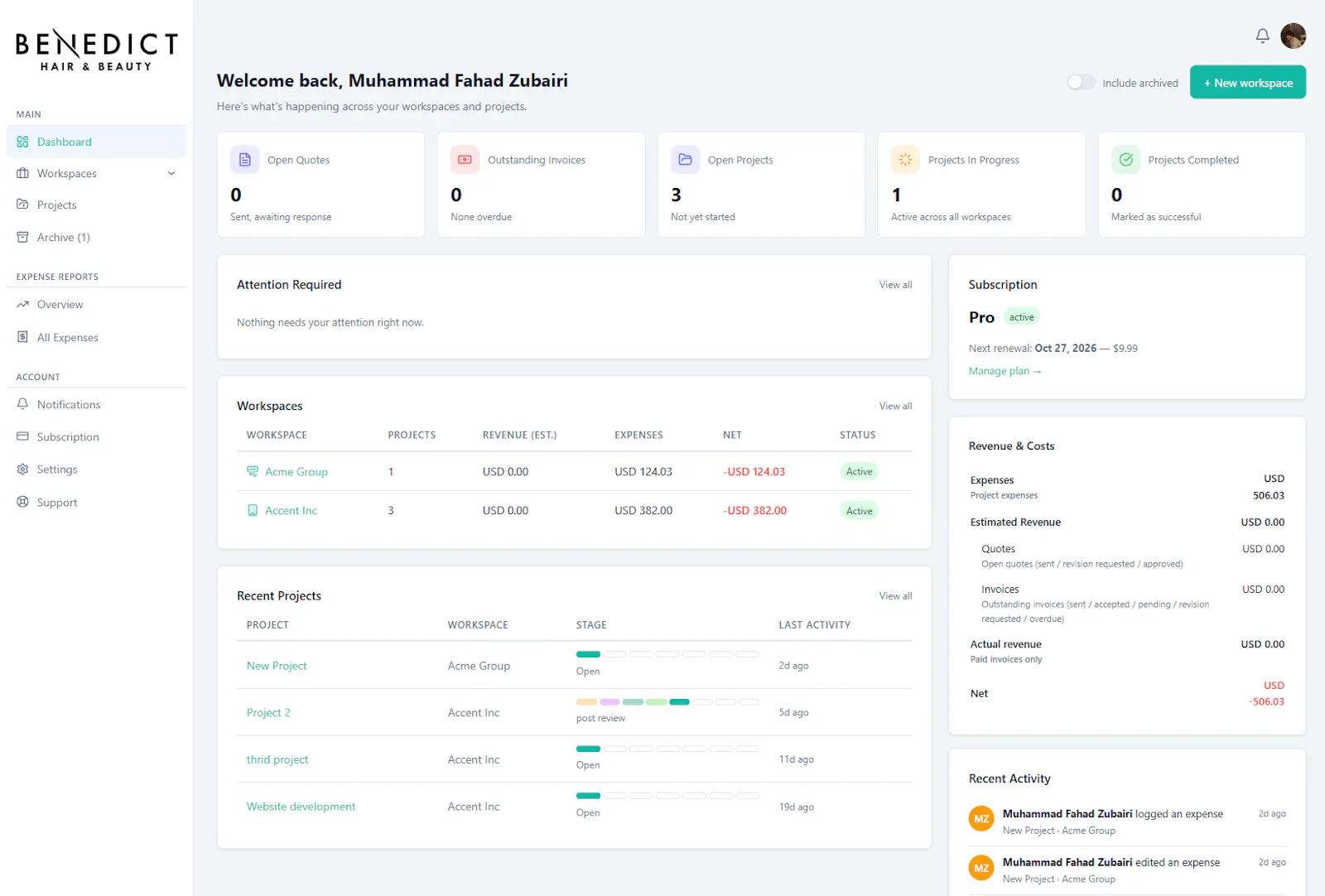Create a new workspace with the button

[x=1248, y=82]
